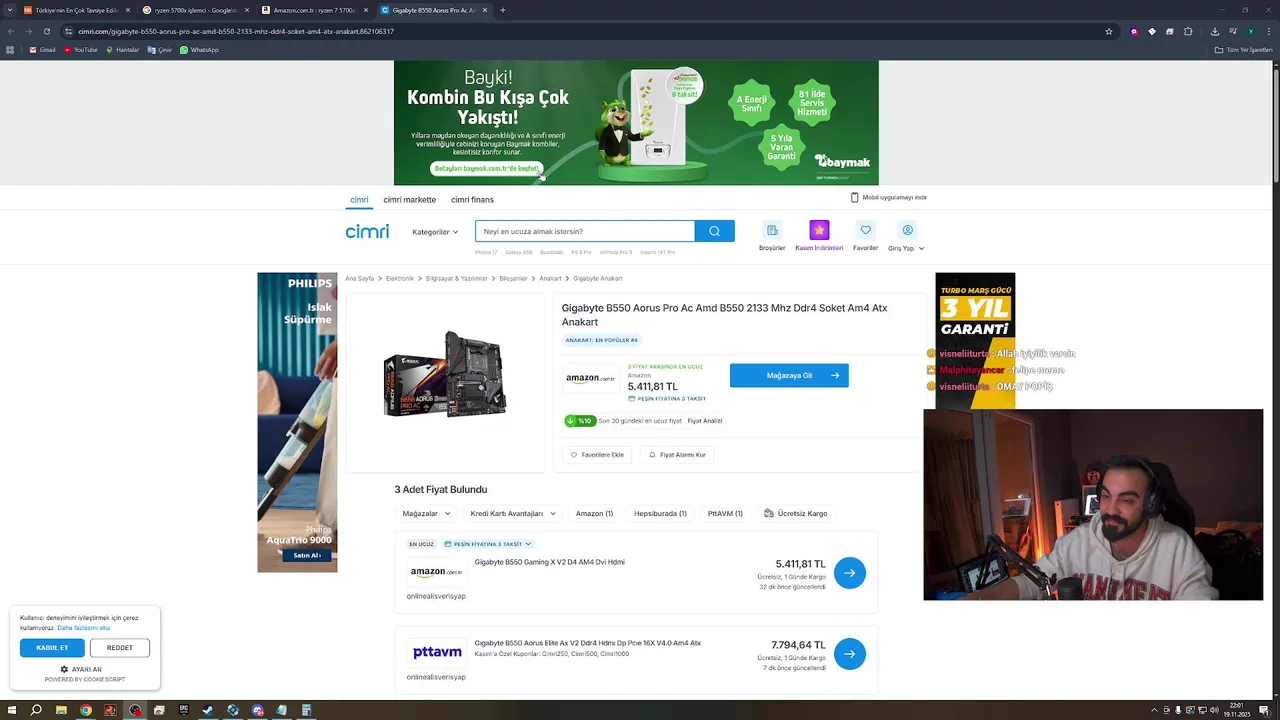Accept cookies with KABUL ET
Image resolution: width=1280 pixels, height=720 pixels.
coord(52,648)
